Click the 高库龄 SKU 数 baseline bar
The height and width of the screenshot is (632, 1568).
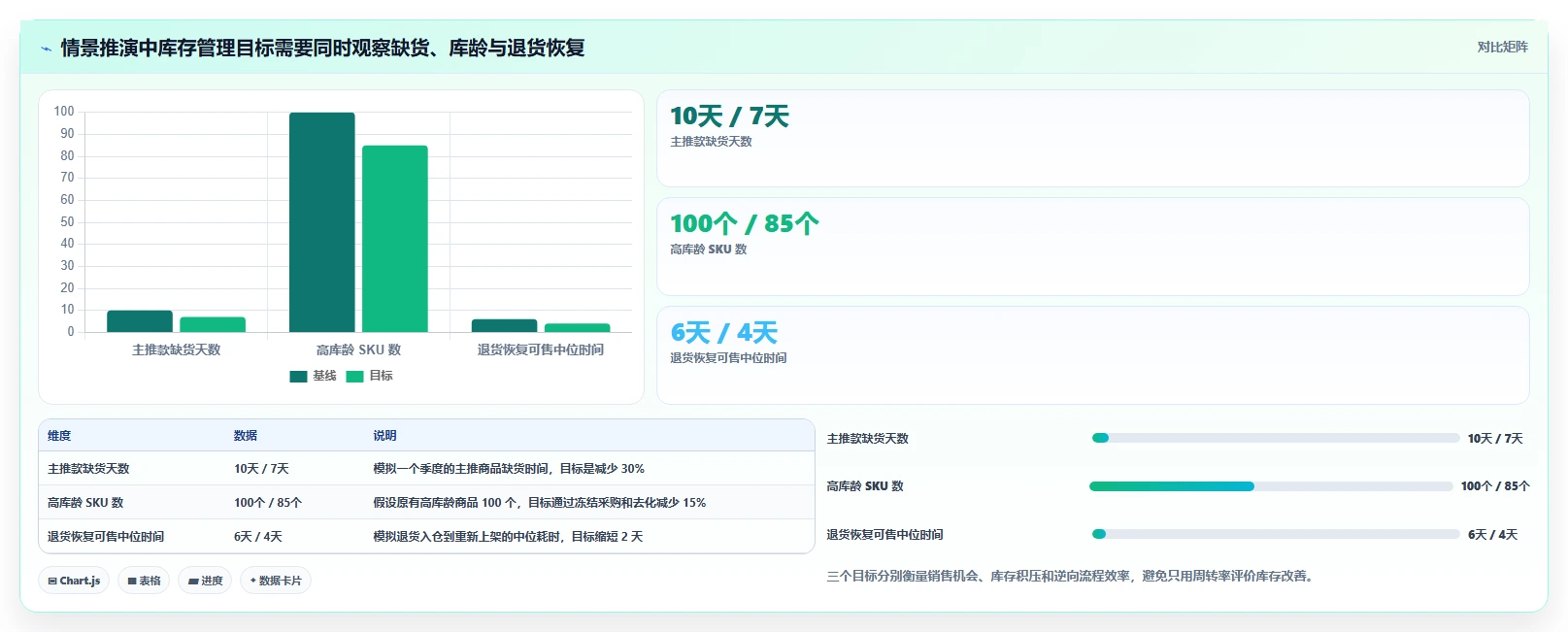click(x=322, y=222)
